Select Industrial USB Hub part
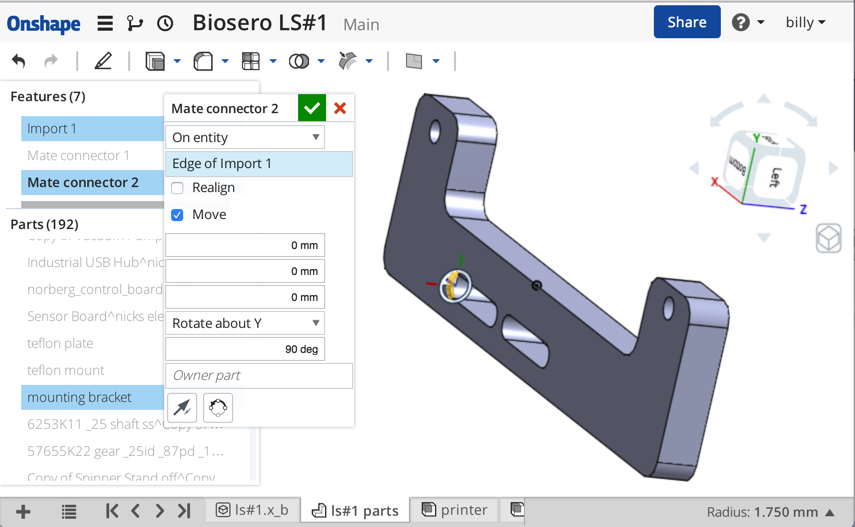The image size is (855, 527). click(93, 262)
